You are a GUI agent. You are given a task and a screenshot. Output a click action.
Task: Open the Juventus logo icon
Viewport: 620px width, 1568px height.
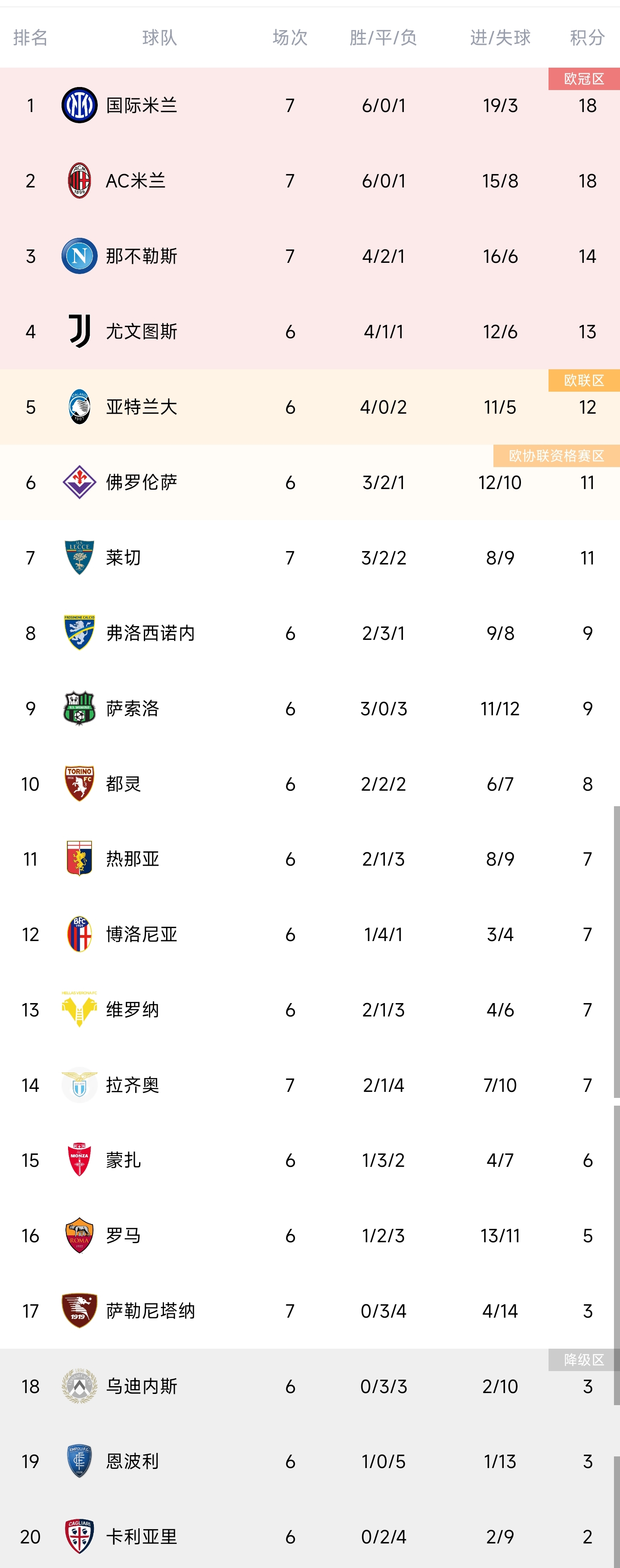pyautogui.click(x=79, y=332)
